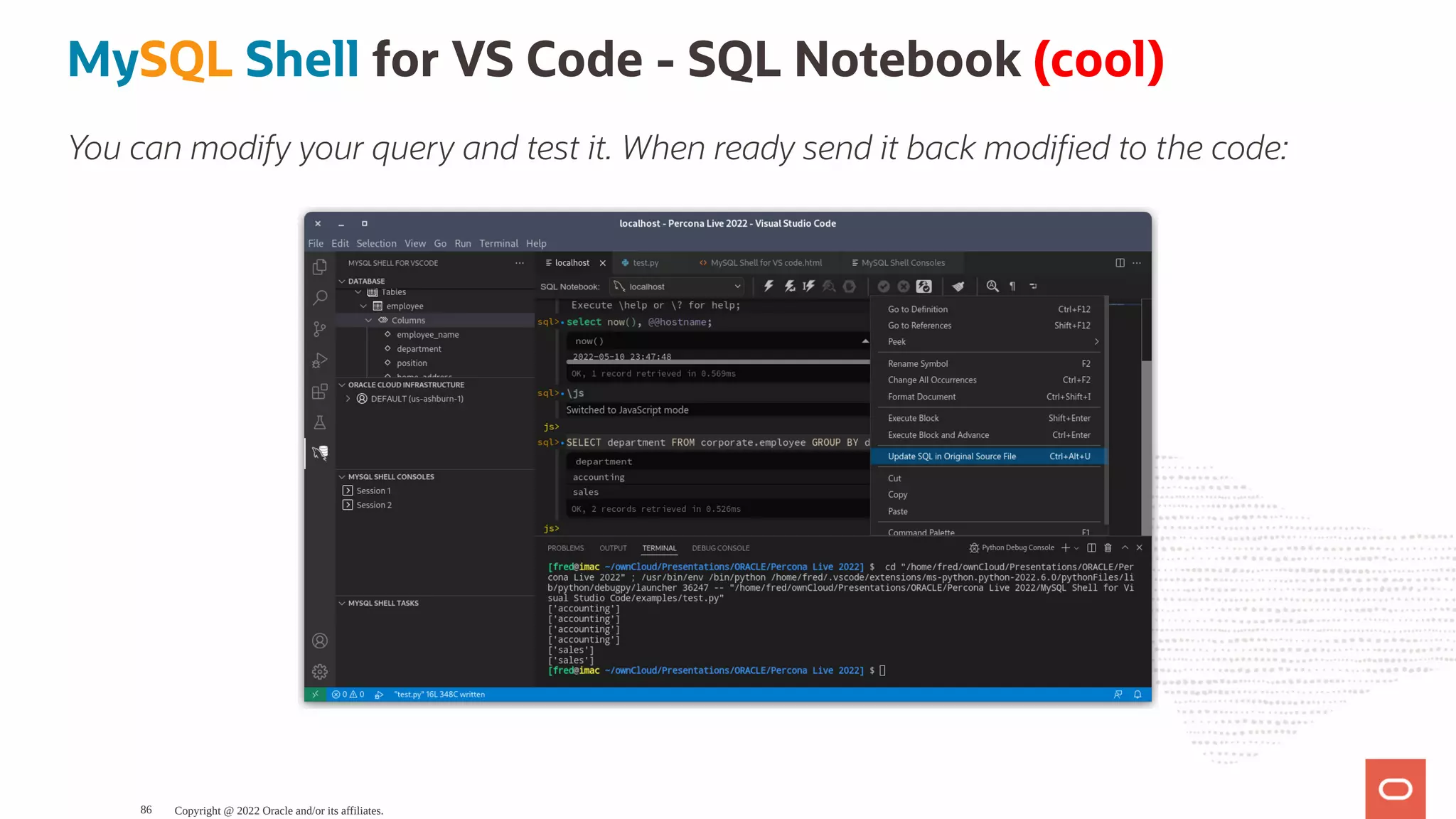This screenshot has width=1456, height=819.
Task: Click the magnifier Find icon in toolbar
Action: point(992,287)
